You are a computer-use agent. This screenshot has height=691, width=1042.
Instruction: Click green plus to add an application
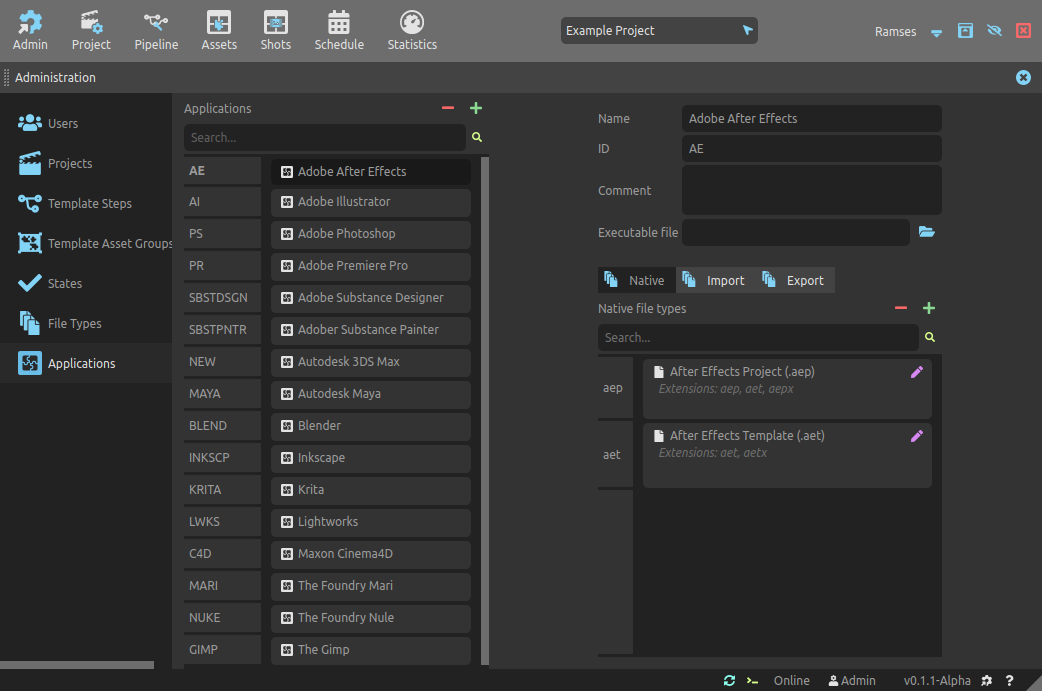point(476,108)
